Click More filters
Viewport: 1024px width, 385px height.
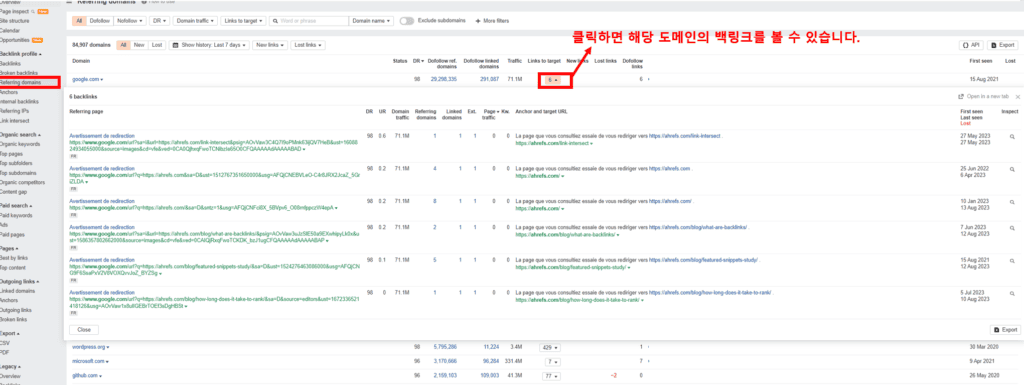click(492, 21)
